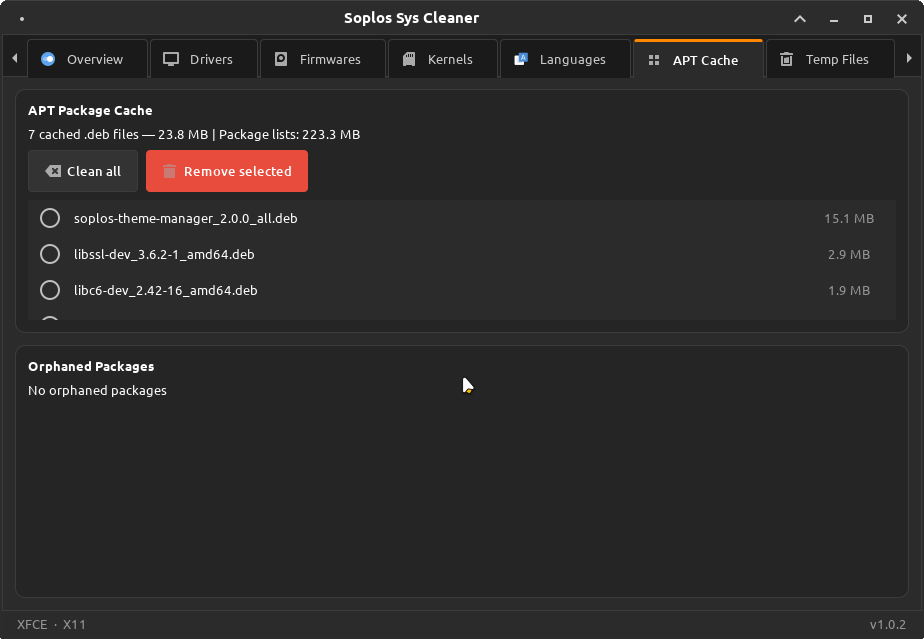Click the Clean all button
The width and height of the screenshot is (924, 639).
point(83,171)
